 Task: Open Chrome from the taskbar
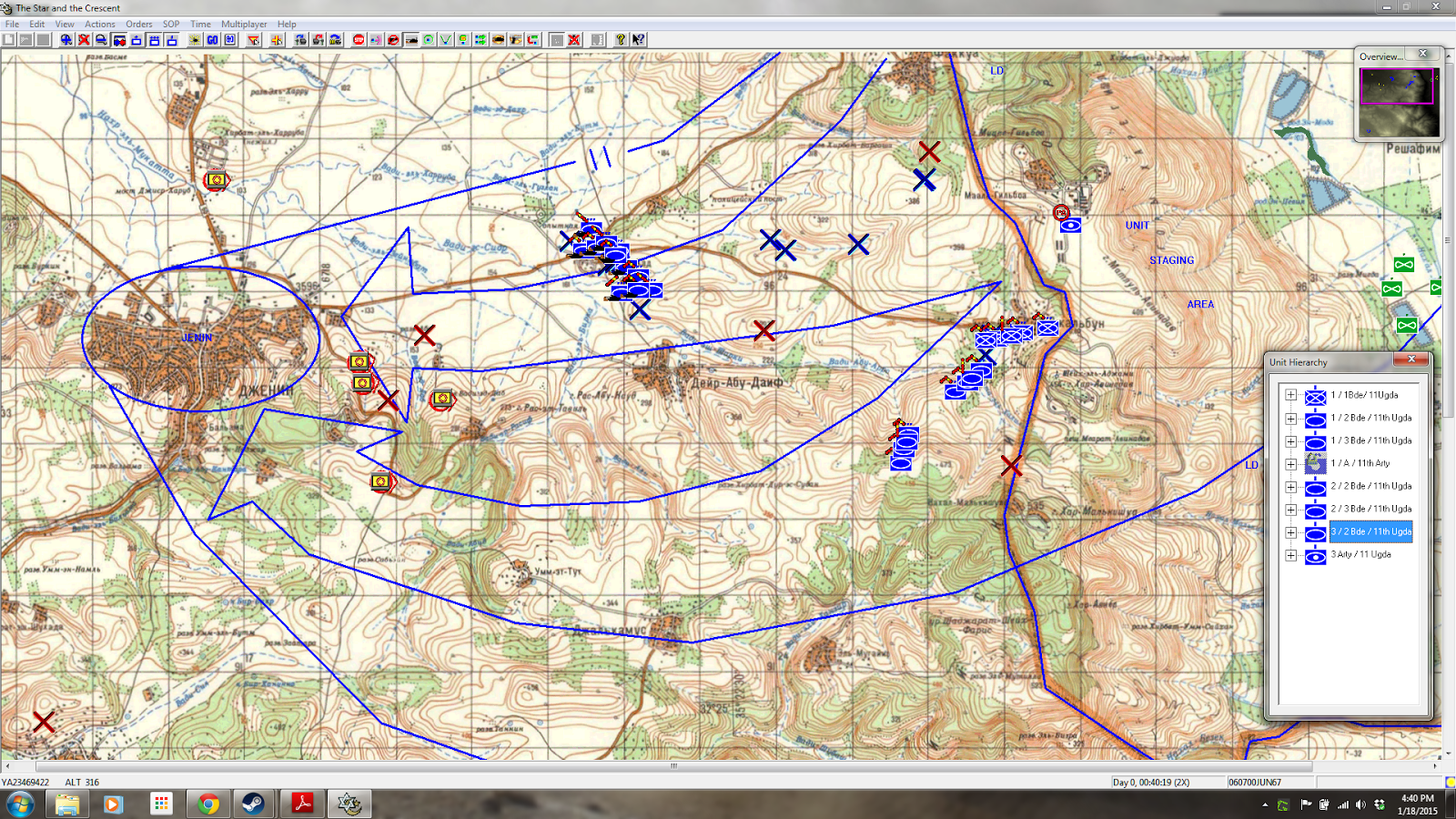(208, 804)
